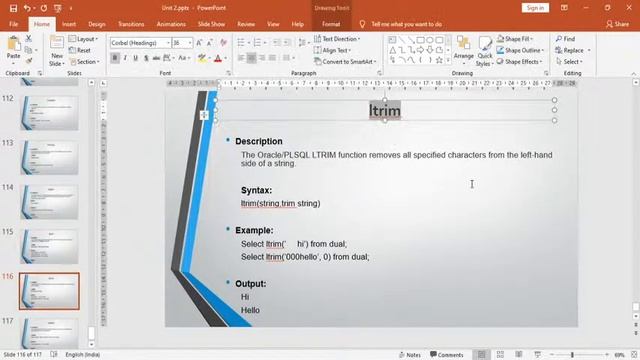
Task: Click the Save icon in title bar
Action: [13, 8]
